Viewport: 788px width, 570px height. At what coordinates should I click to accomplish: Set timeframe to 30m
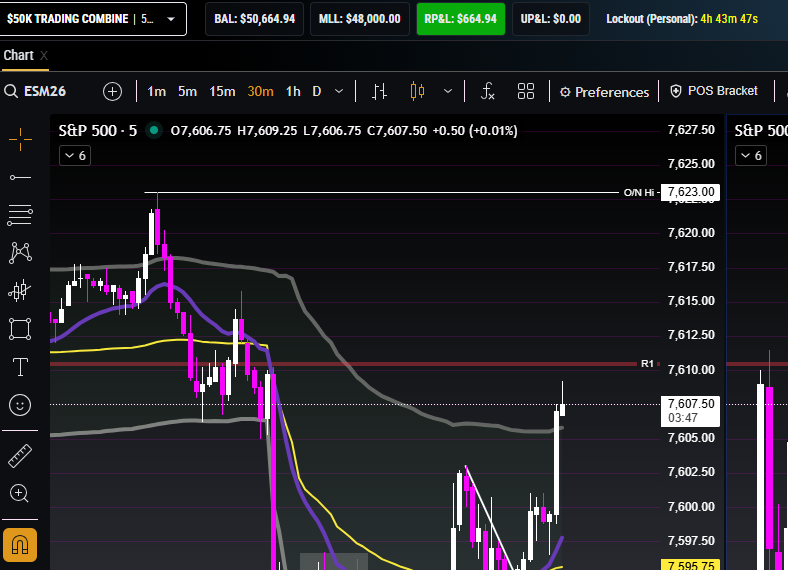pyautogui.click(x=260, y=91)
